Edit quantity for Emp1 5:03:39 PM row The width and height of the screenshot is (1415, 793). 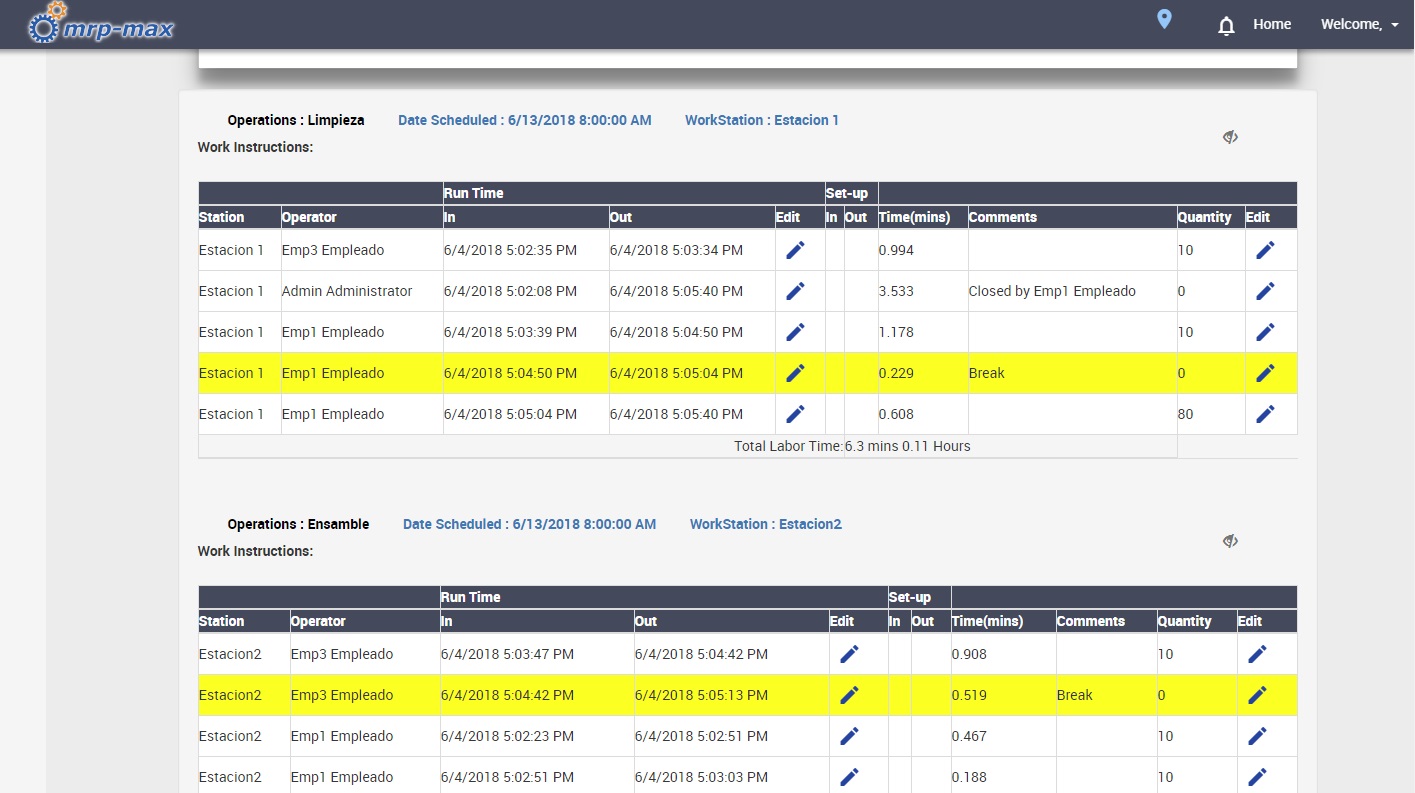tap(1265, 332)
